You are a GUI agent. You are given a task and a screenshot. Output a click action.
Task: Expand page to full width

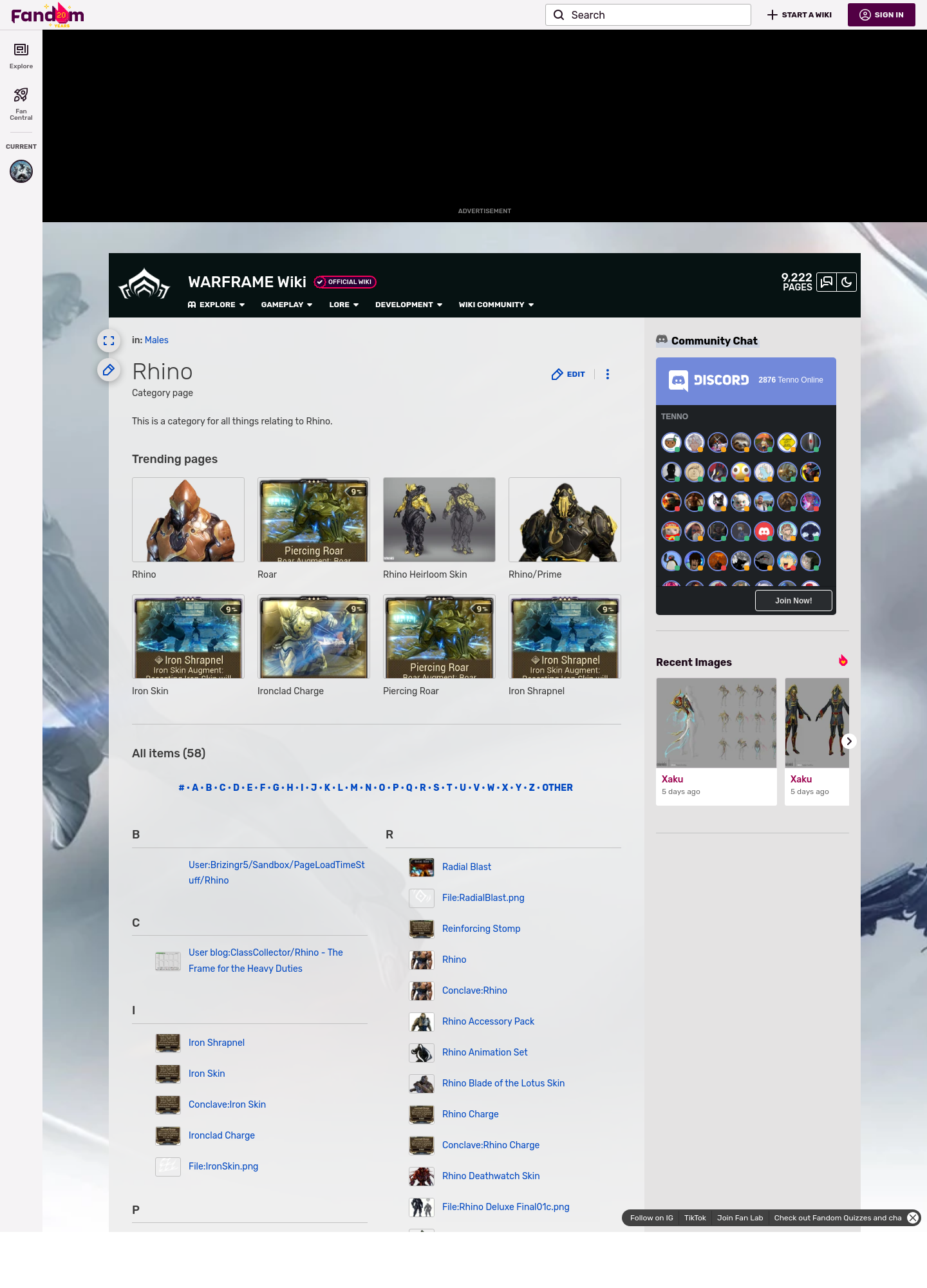click(x=109, y=341)
